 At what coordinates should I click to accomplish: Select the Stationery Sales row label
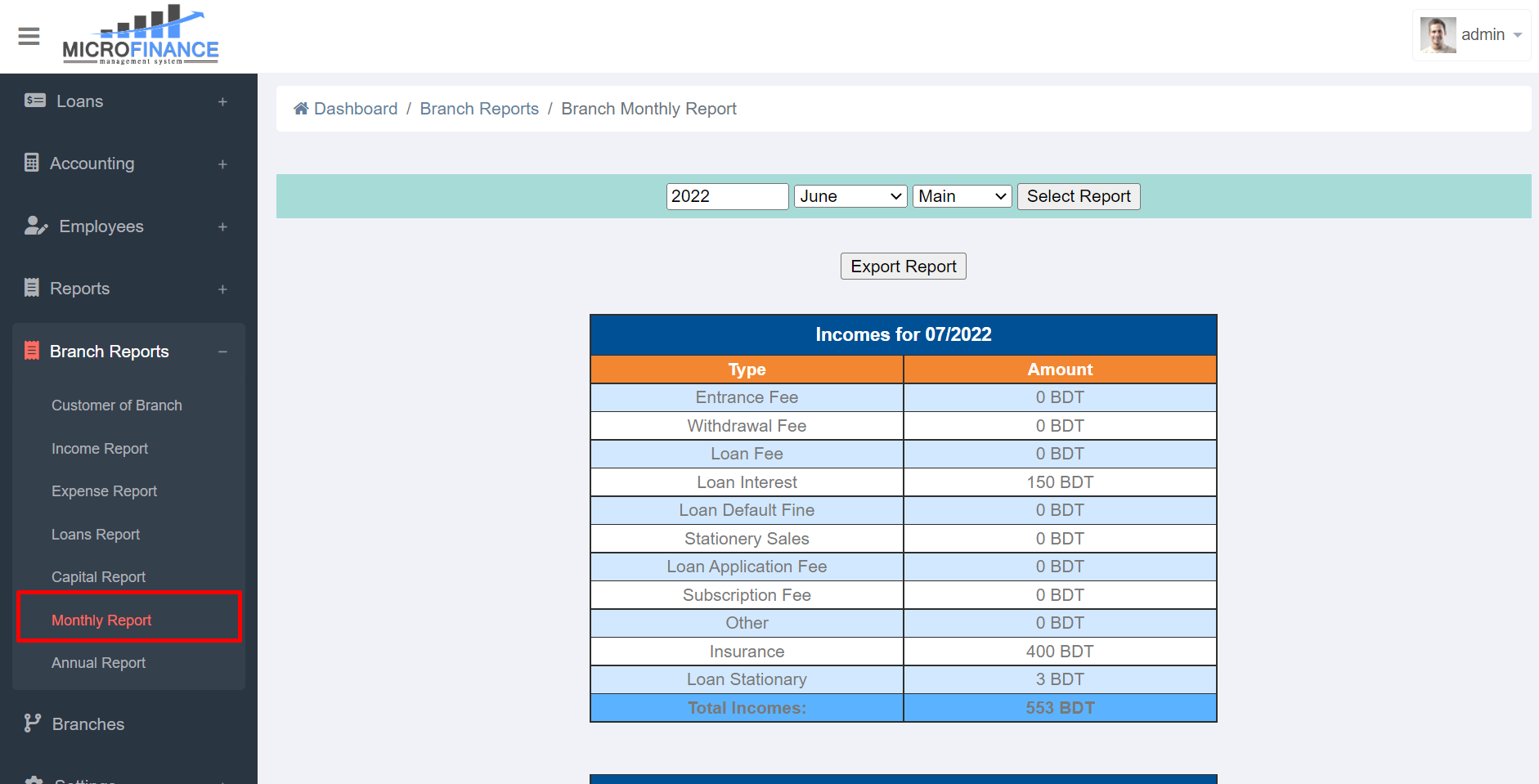pos(747,539)
